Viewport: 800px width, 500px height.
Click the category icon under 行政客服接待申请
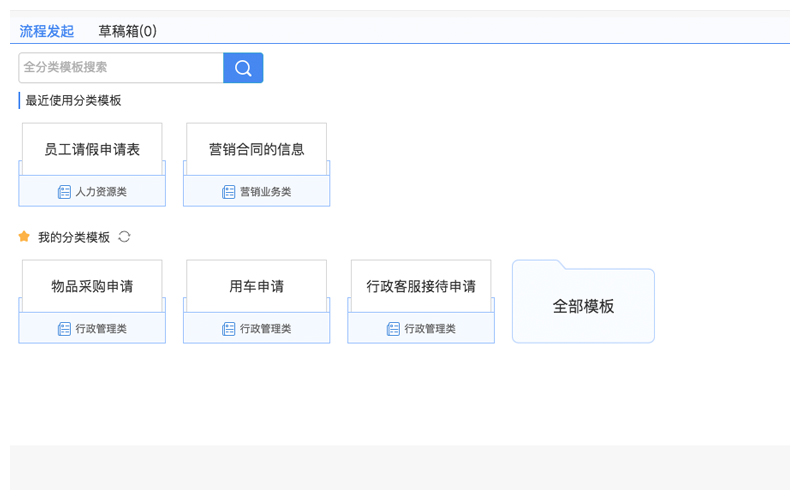click(393, 329)
